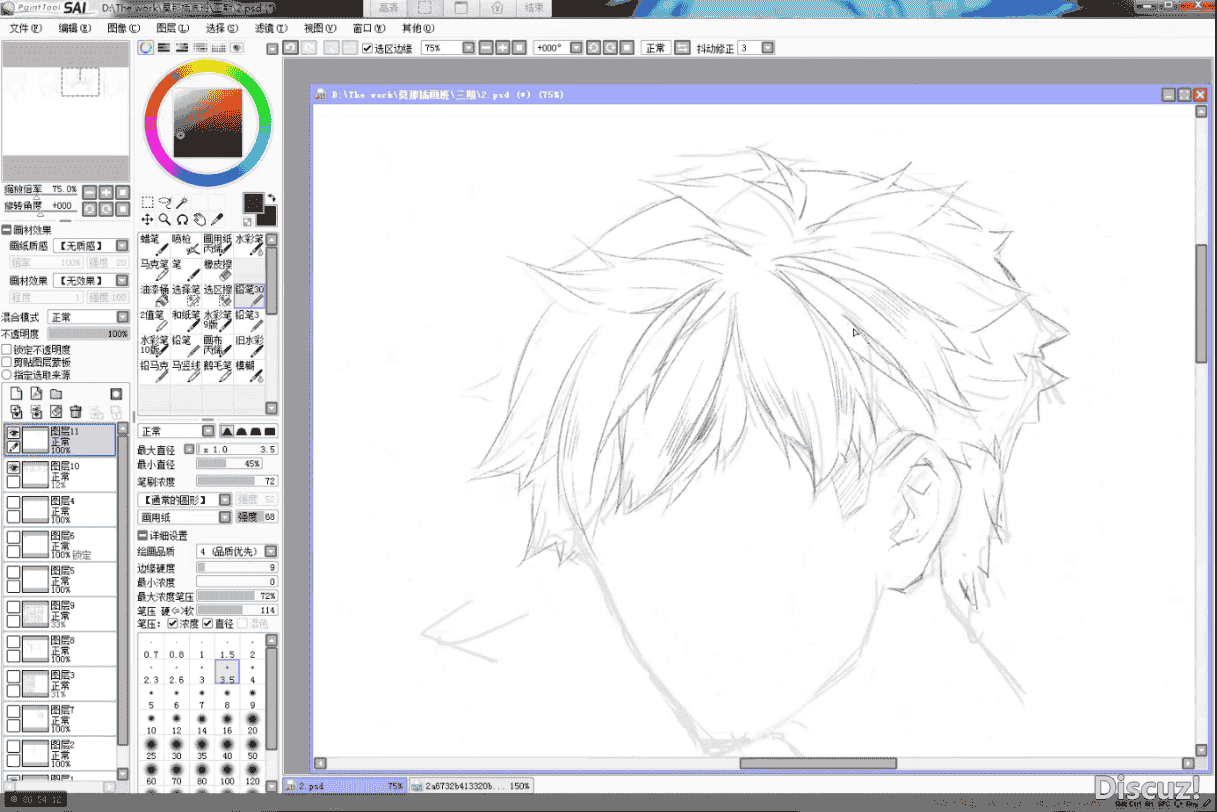The height and width of the screenshot is (812, 1217).
Task: Open the 75% zoom dropdown in toolbar
Action: click(x=468, y=48)
